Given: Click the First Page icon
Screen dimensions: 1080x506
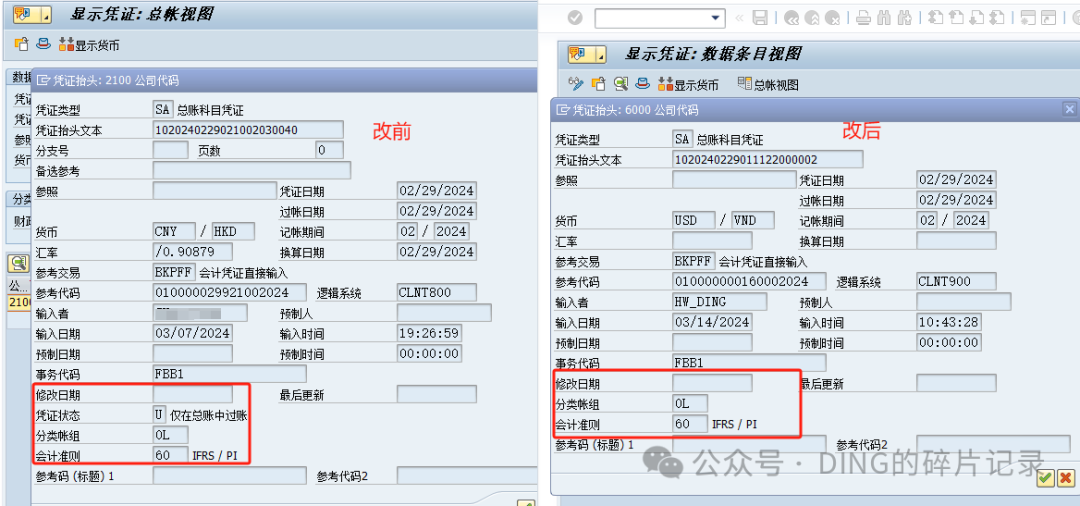Looking at the screenshot, I should pyautogui.click(x=935, y=19).
